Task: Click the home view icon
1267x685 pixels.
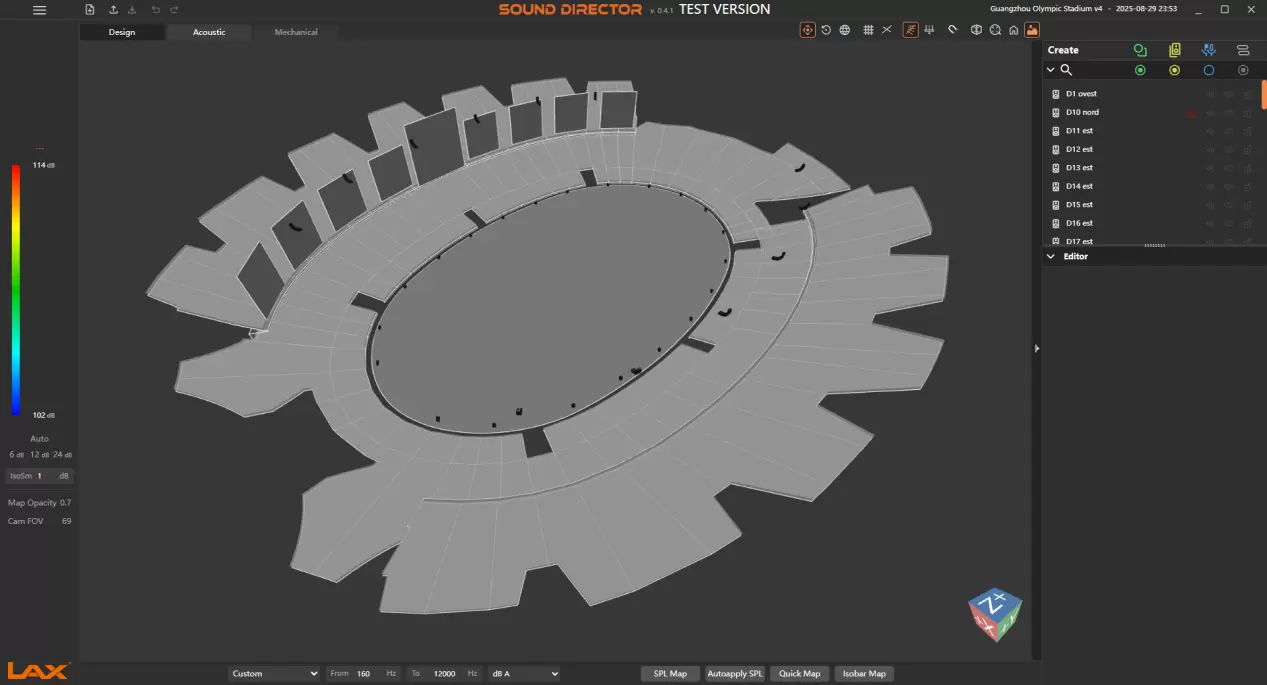Action: coord(1013,30)
